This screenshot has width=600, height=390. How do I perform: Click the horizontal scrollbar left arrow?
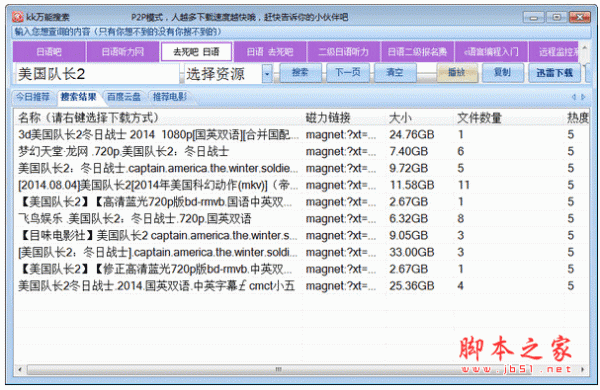(x=20, y=370)
